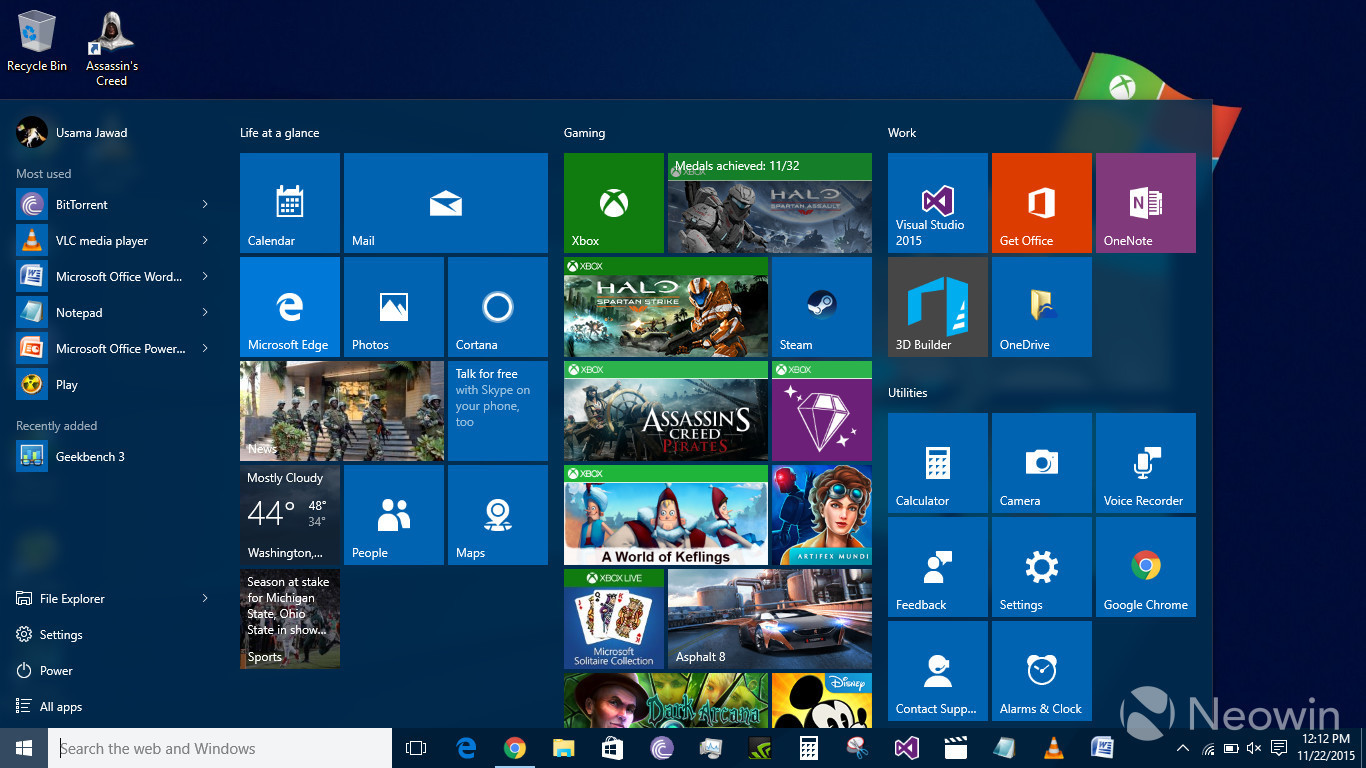Screen dimensions: 1366x768
Task: Open Microsoft Solitaire Collection tile
Action: point(614,619)
